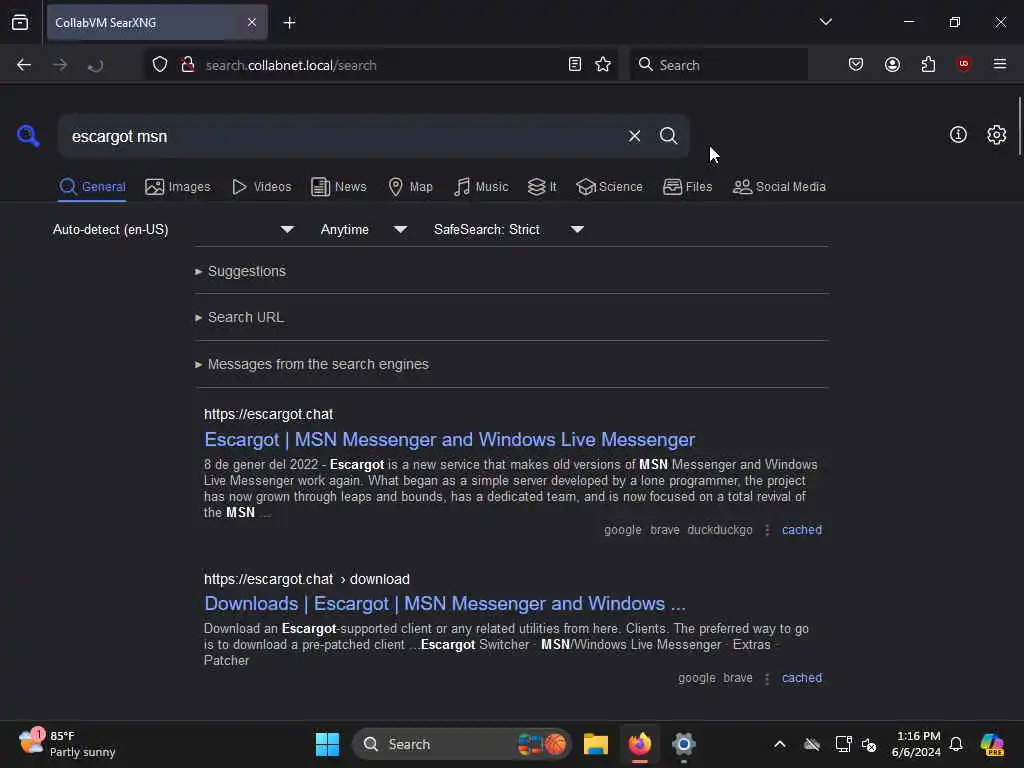Open cached link of first result

pos(802,530)
